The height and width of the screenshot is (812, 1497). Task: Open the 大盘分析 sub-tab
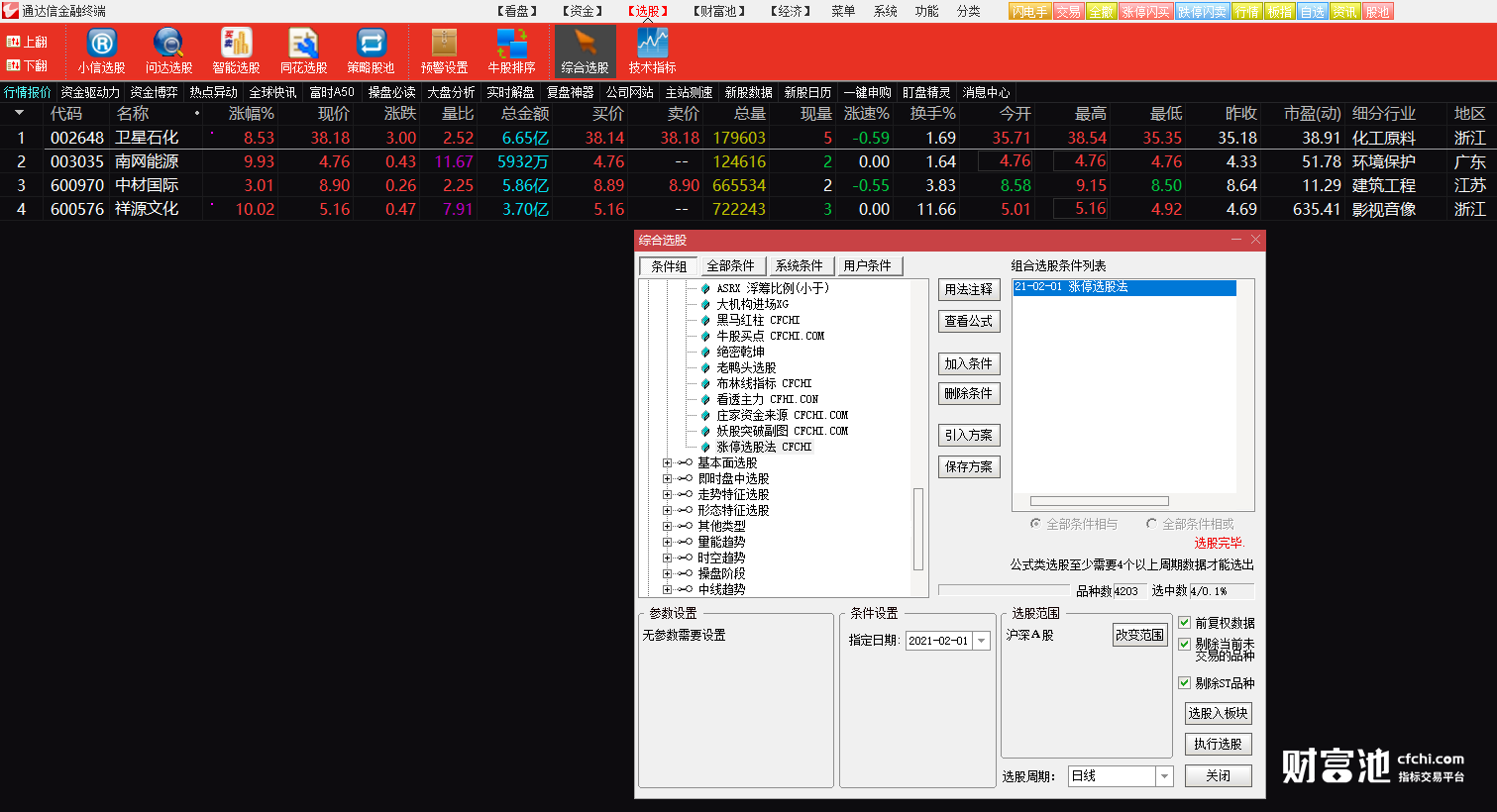pyautogui.click(x=451, y=92)
